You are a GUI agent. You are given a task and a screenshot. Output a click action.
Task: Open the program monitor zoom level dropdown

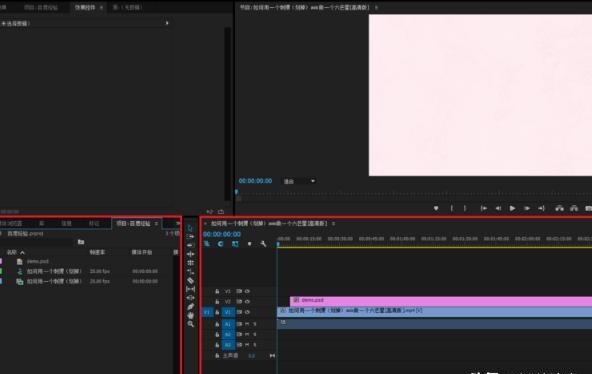(299, 182)
